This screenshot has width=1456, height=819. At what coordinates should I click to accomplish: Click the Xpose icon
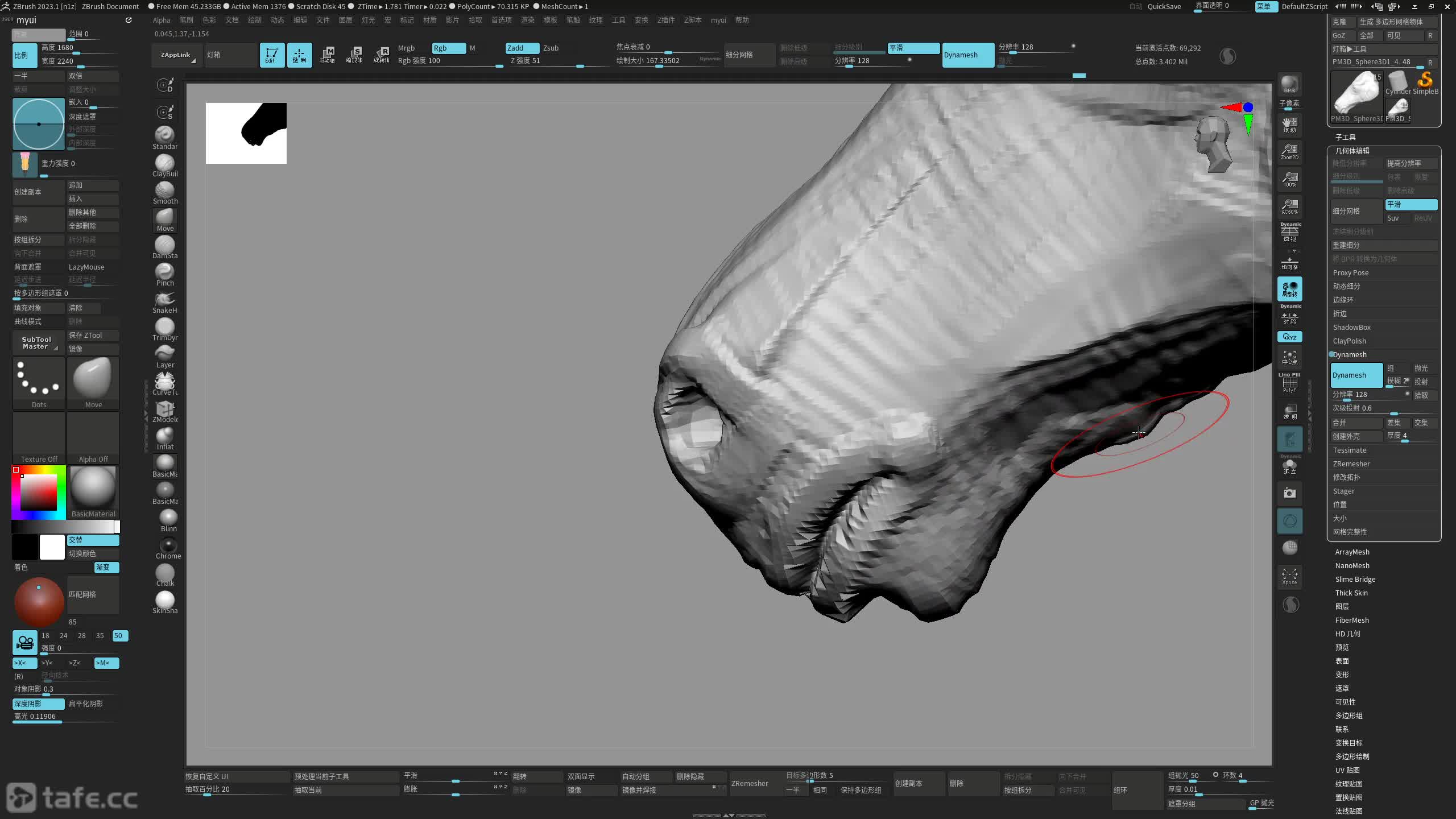point(1289,576)
